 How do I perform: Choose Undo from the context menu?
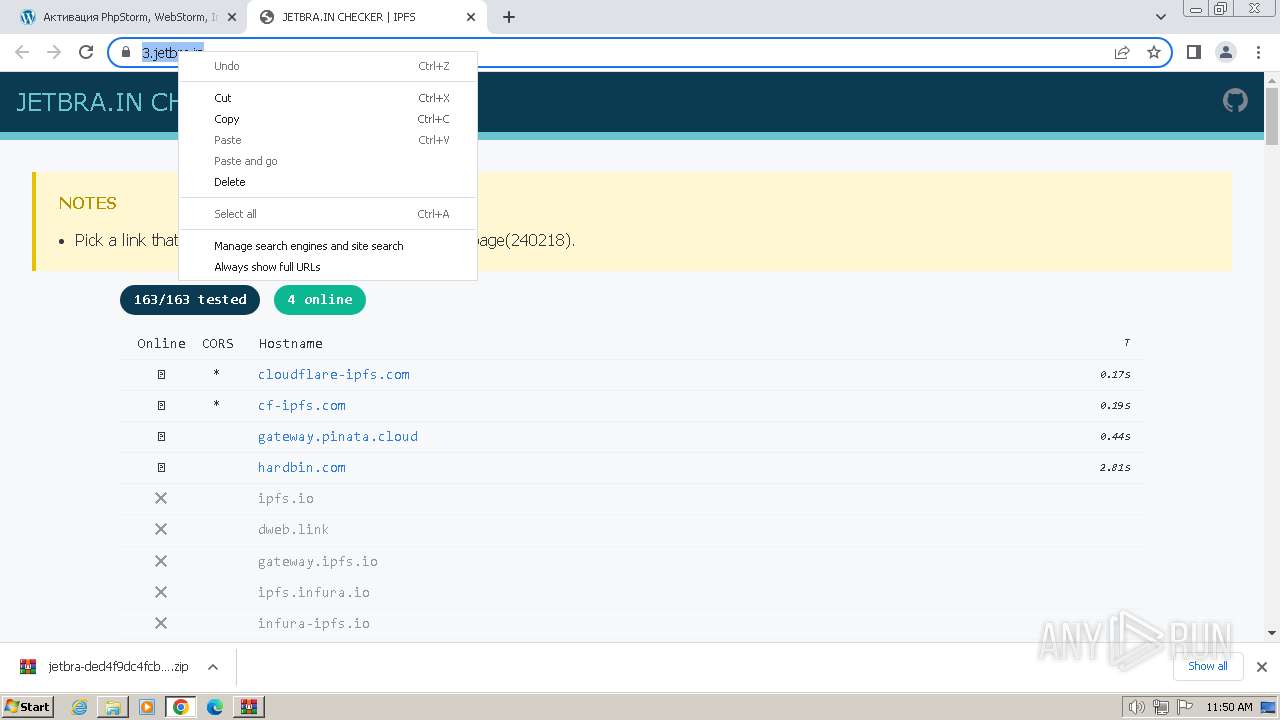click(328, 66)
